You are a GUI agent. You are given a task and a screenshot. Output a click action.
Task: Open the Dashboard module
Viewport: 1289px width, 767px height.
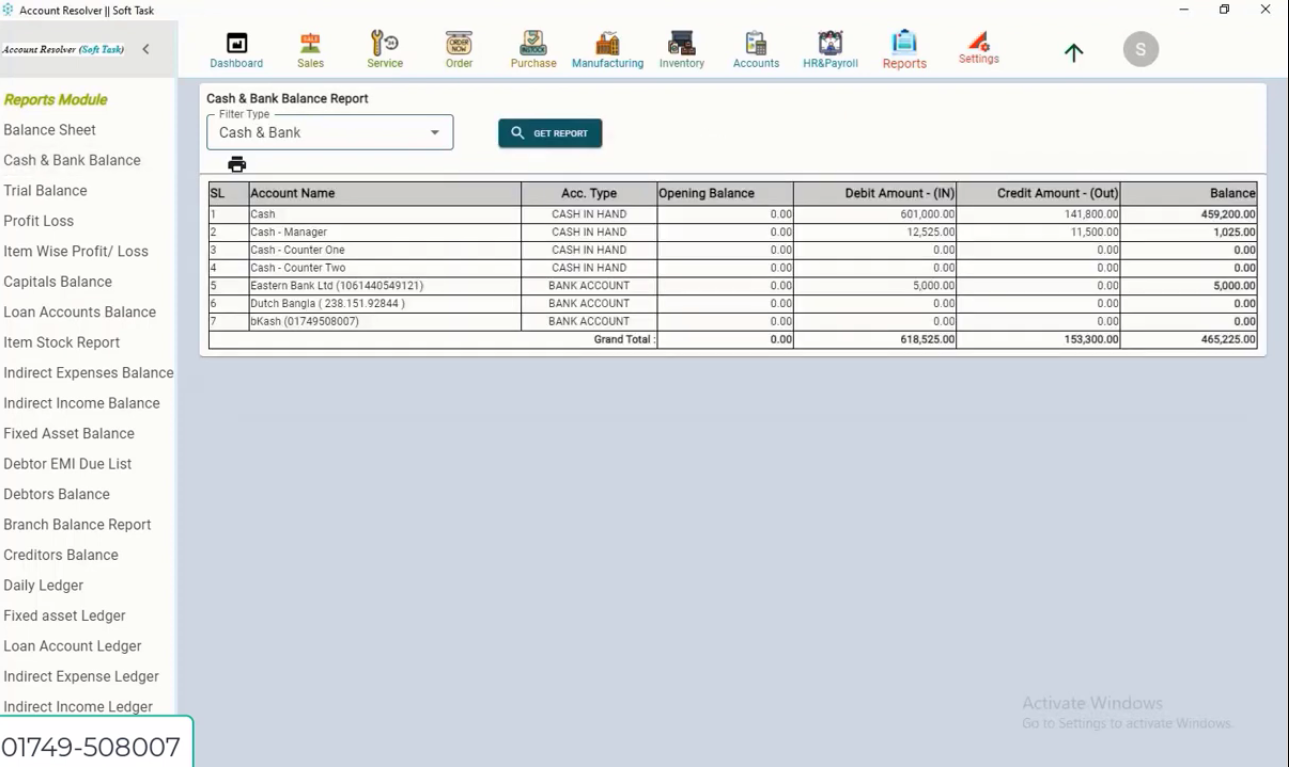[236, 47]
